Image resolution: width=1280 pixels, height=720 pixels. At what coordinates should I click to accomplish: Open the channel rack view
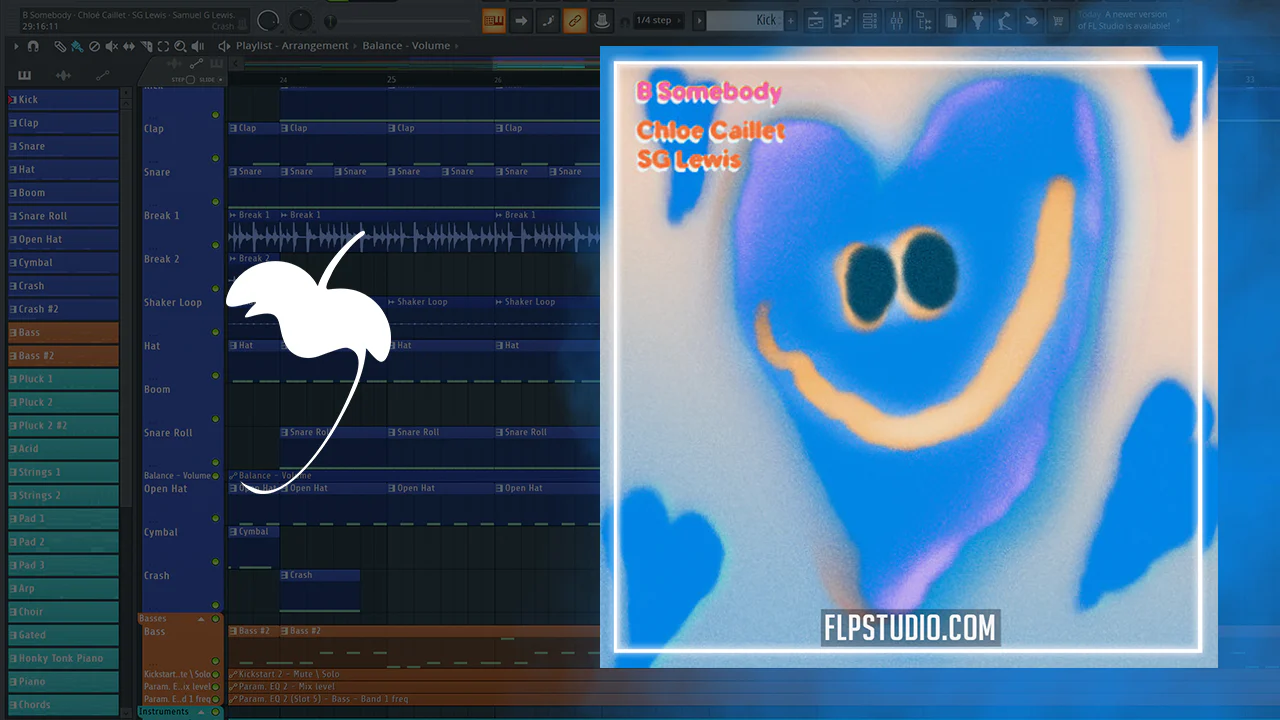coord(870,20)
